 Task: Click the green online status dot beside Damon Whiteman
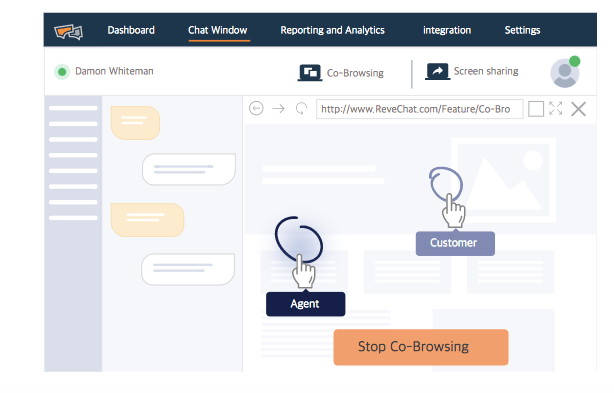pyautogui.click(x=62, y=72)
